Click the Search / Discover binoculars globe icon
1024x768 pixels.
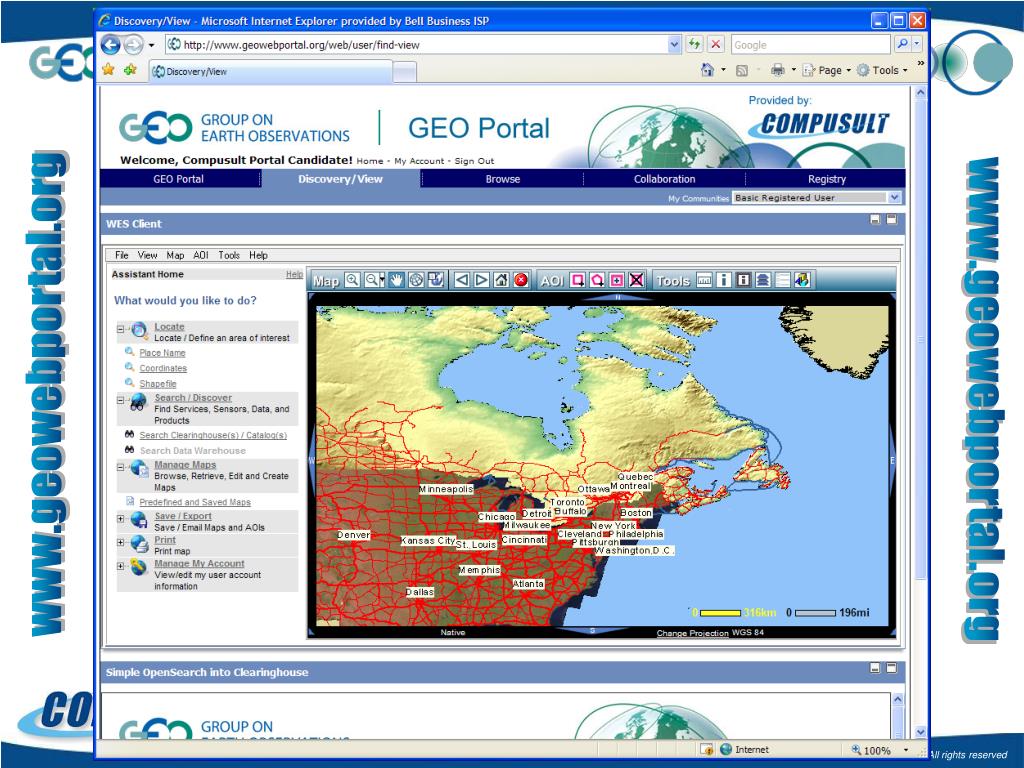point(138,402)
